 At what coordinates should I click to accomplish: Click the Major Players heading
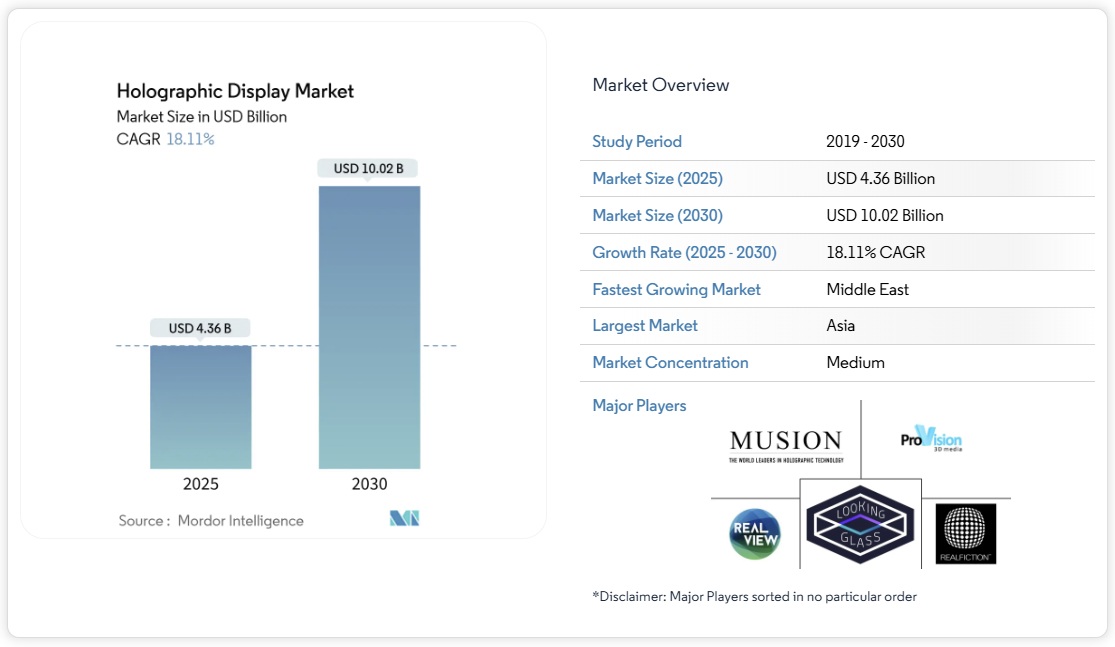point(639,406)
